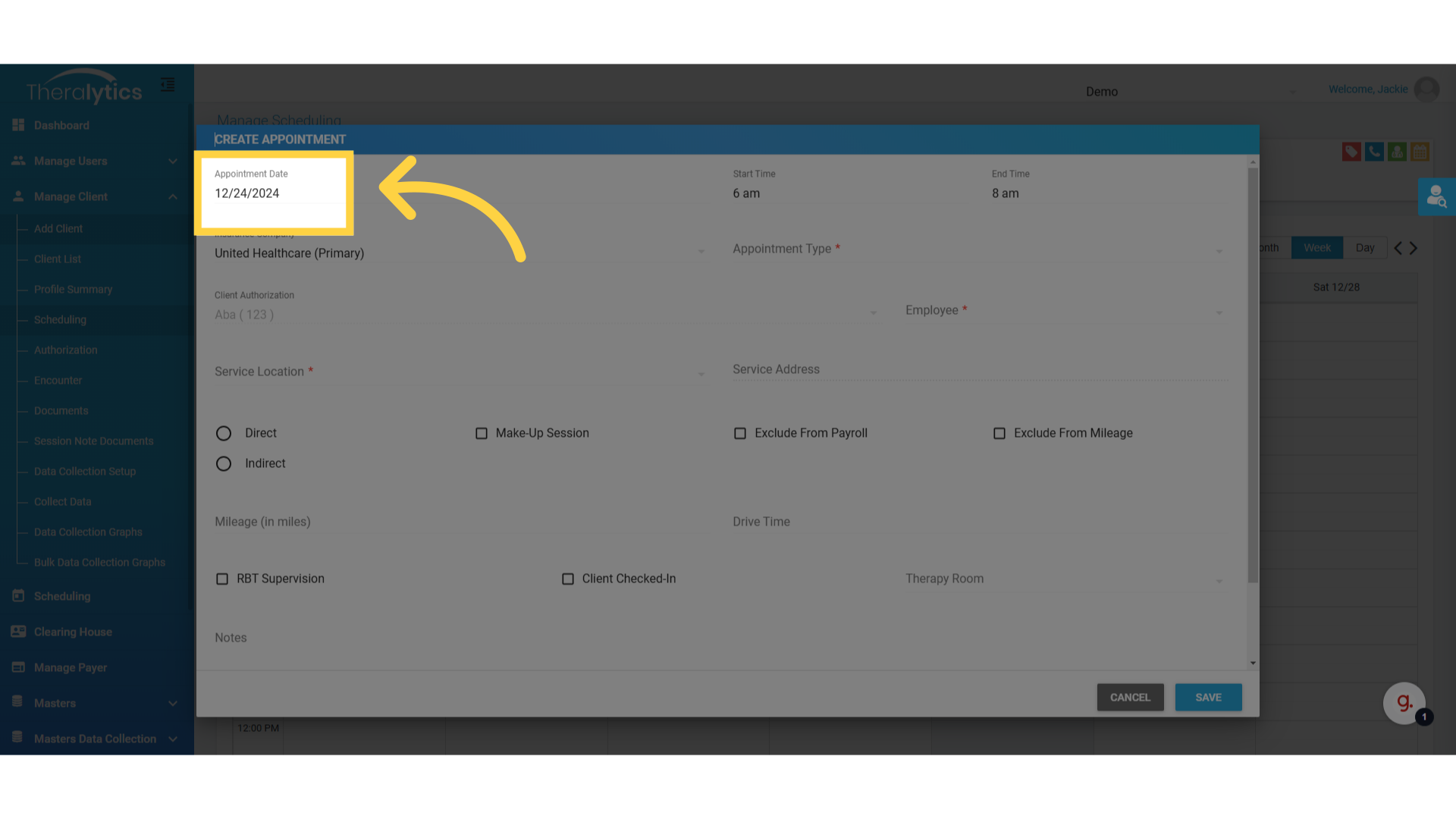The image size is (1456, 819).
Task: Go to next week arrow
Action: pyautogui.click(x=1414, y=248)
